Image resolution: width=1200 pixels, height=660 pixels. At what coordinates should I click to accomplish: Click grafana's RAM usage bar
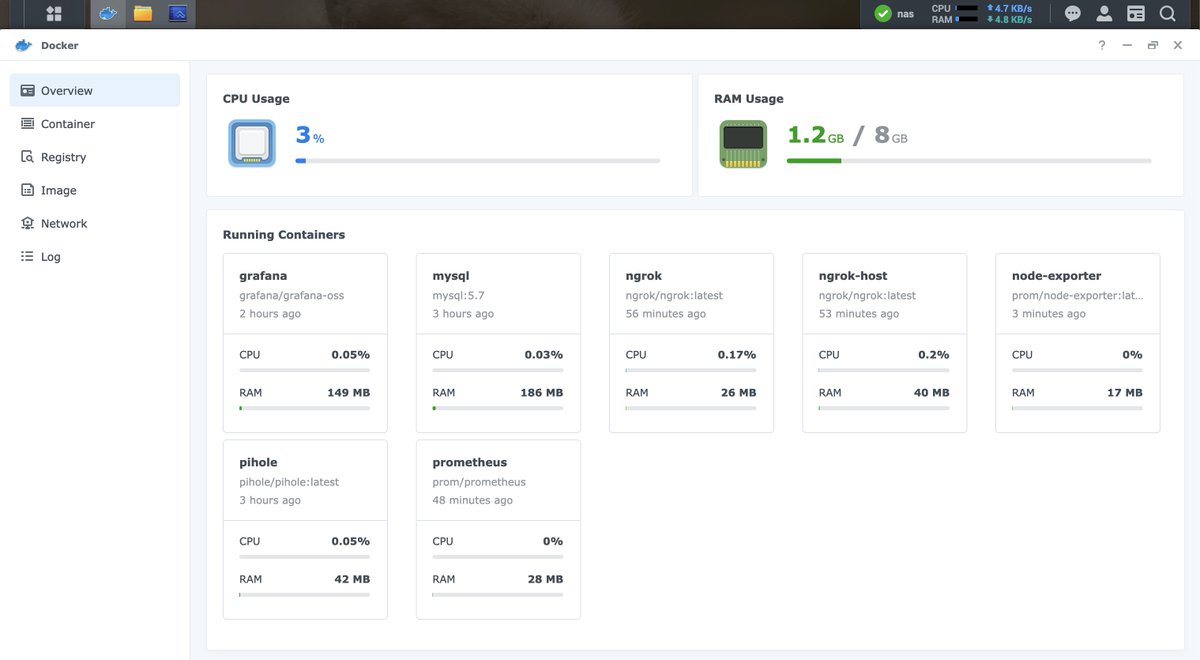[x=304, y=408]
